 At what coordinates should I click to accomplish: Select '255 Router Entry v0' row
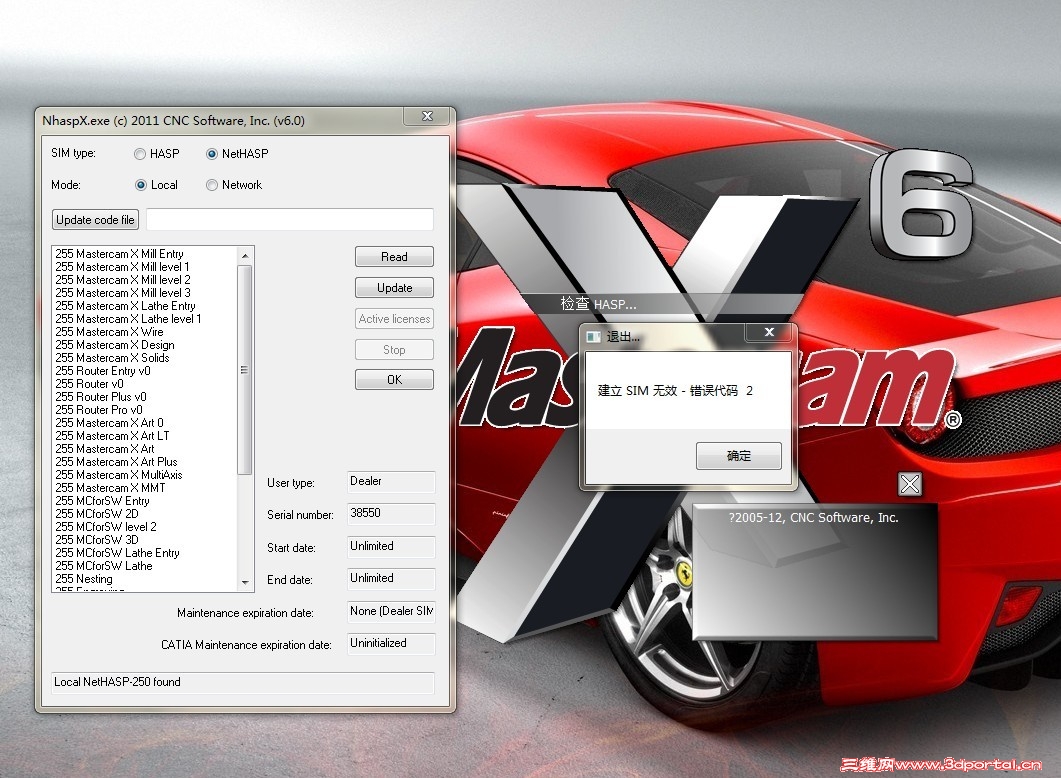[x=145, y=371]
